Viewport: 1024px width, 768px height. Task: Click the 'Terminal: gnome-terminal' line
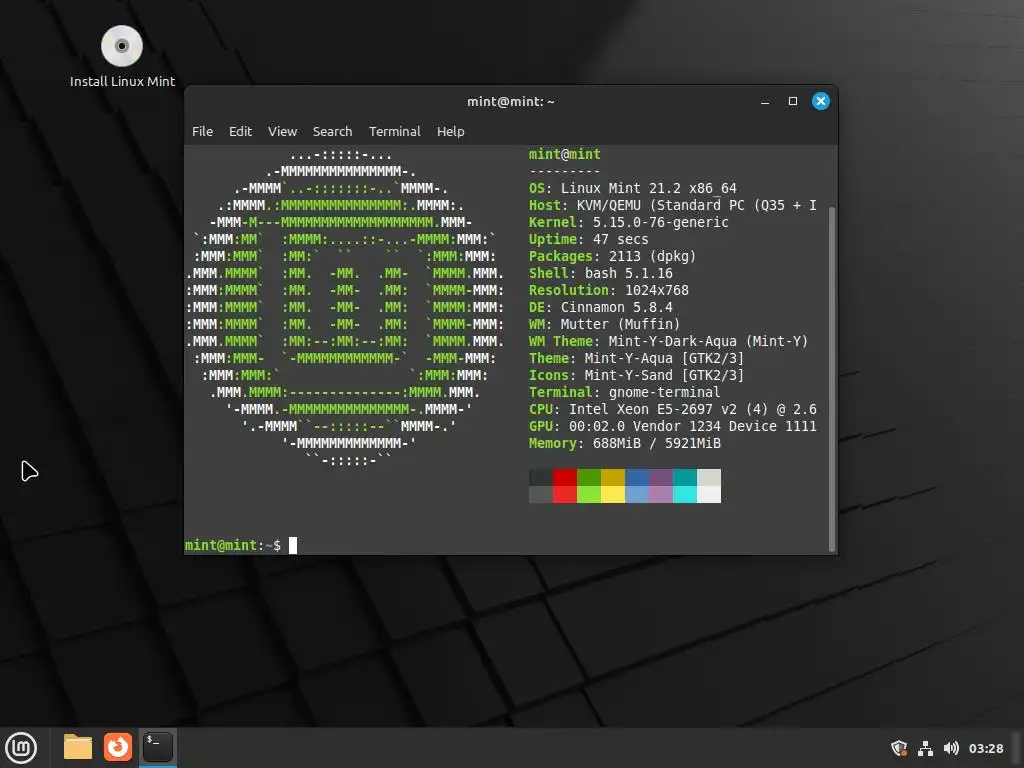625,392
